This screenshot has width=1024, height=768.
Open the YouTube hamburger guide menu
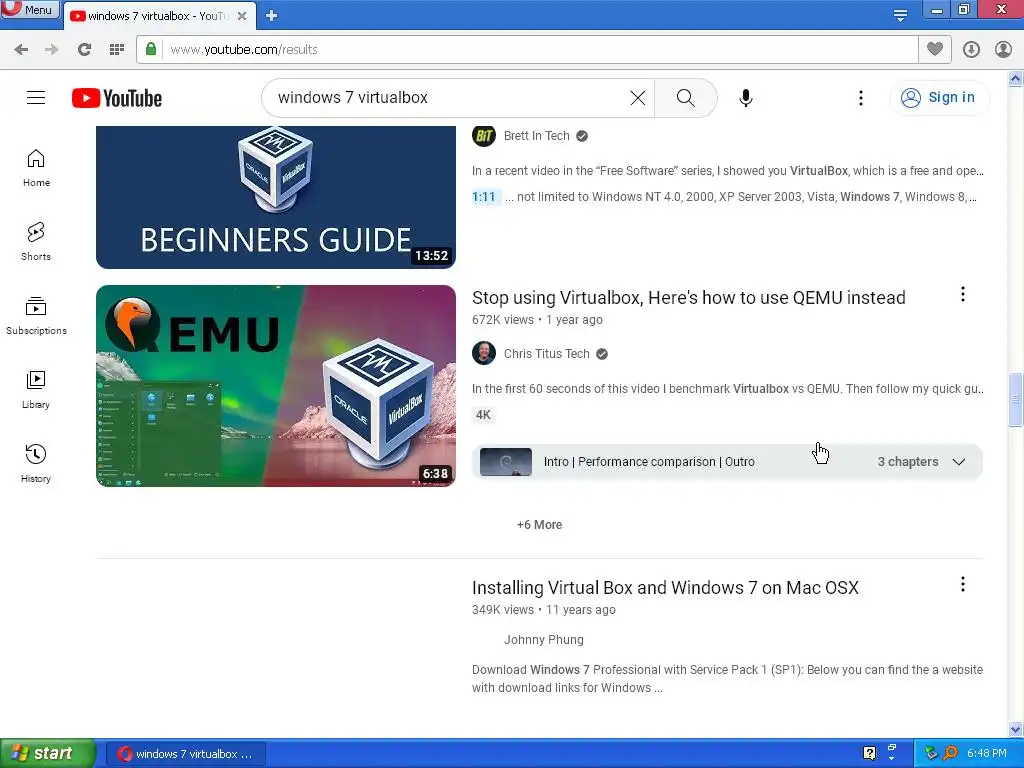[x=36, y=98]
